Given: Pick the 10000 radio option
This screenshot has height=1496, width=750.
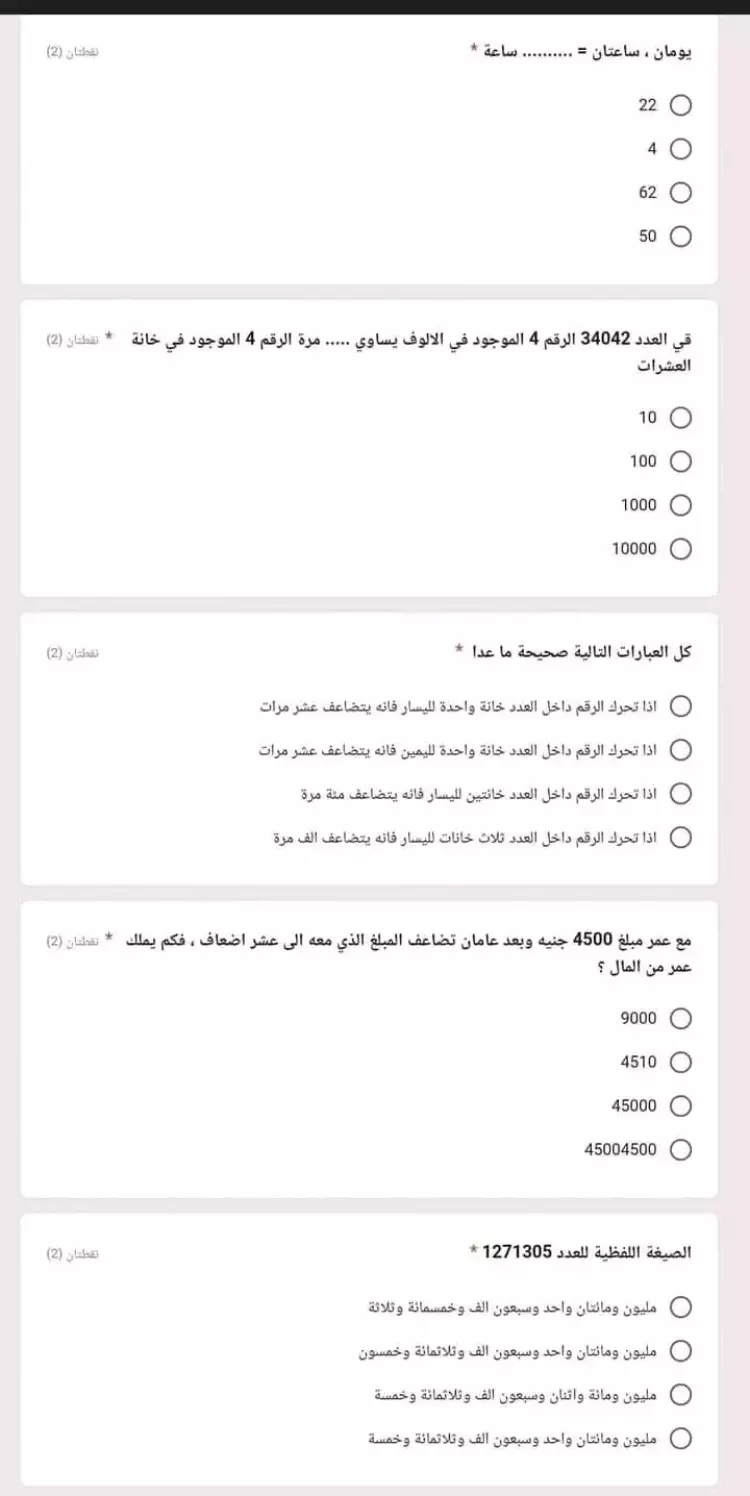Looking at the screenshot, I should point(681,548).
